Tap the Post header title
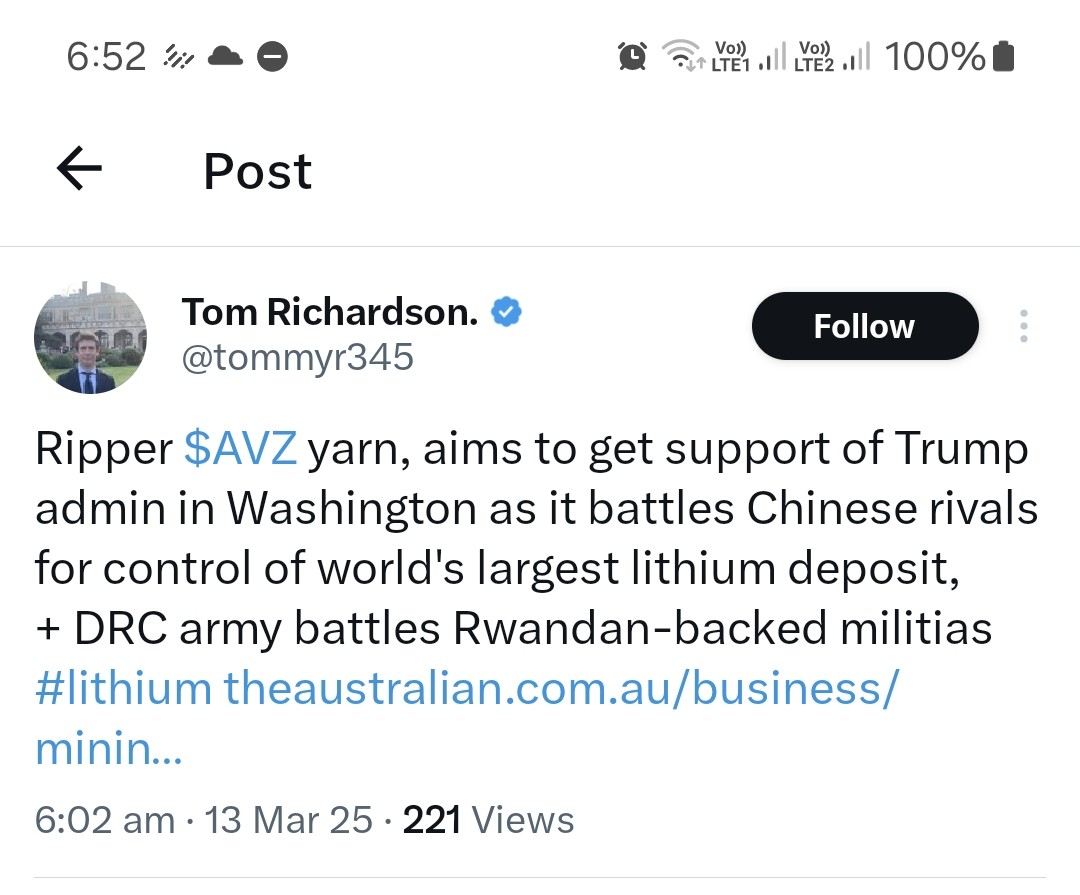The image size is (1080, 895). (x=257, y=171)
